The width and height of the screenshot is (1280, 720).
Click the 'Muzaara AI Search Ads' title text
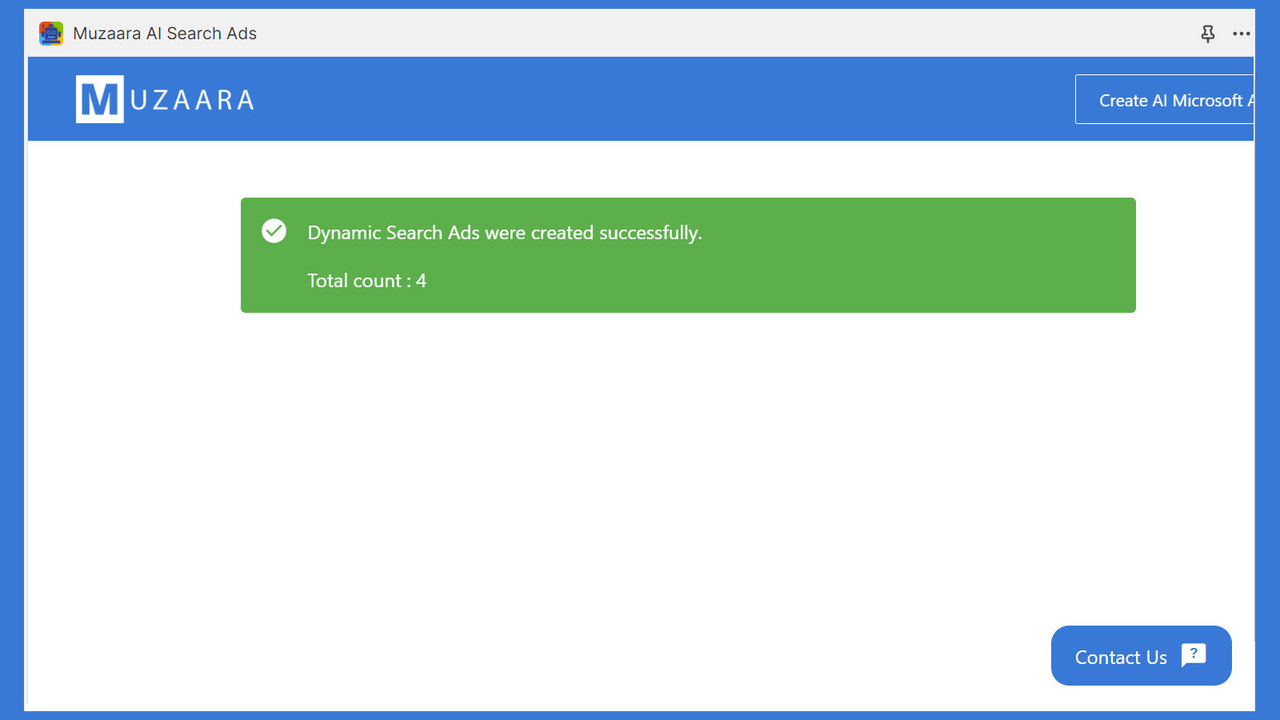(165, 33)
